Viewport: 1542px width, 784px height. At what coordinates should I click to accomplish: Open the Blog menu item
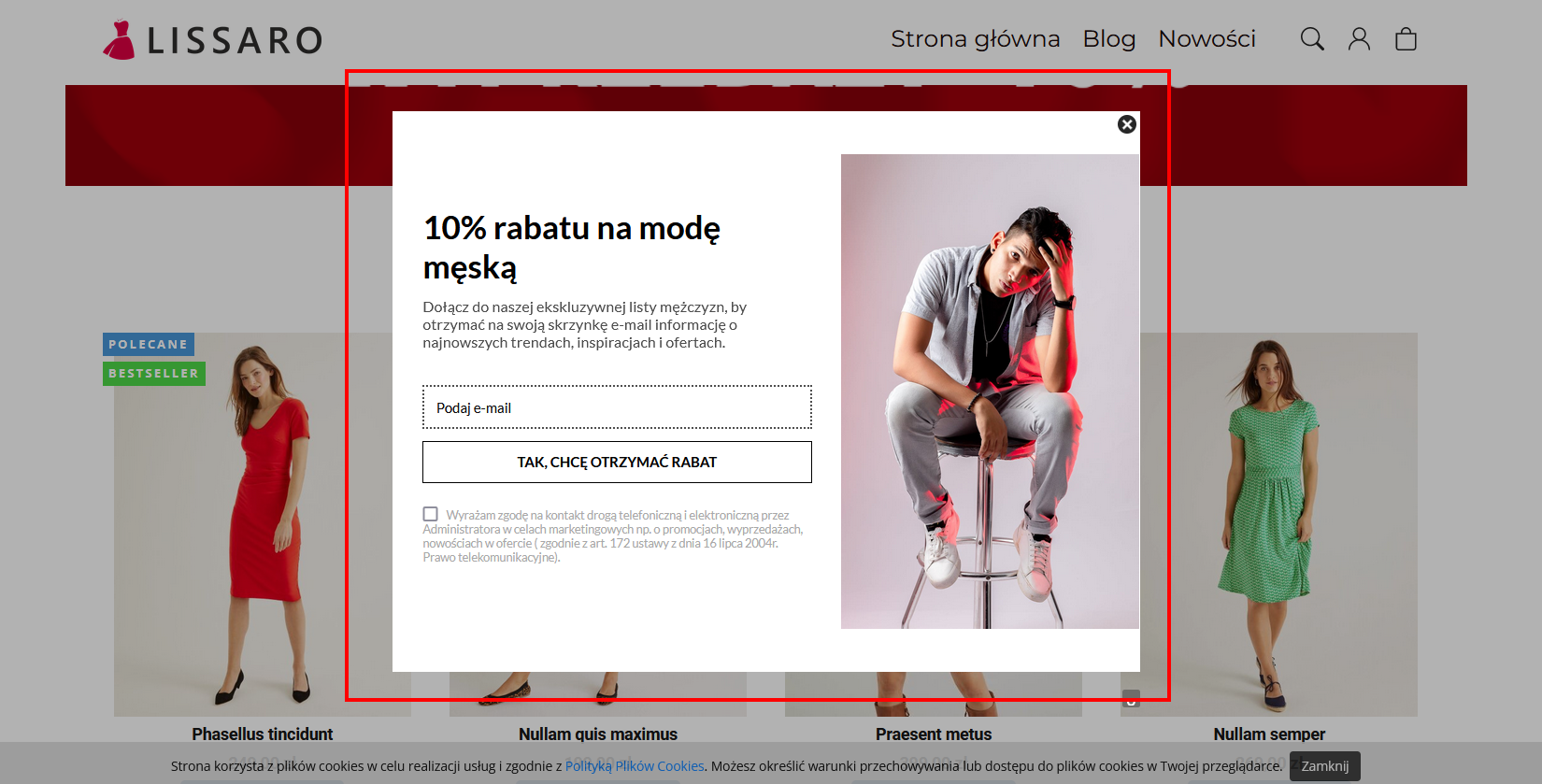[1108, 39]
